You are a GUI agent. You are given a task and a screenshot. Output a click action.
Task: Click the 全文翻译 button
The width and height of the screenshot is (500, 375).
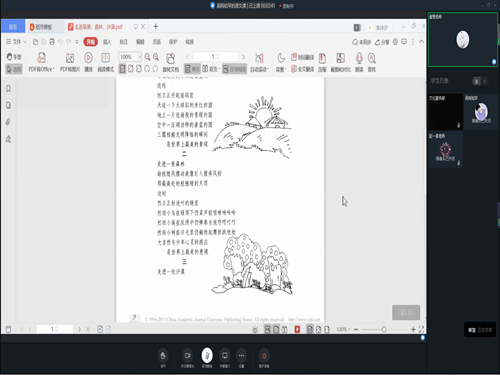pyautogui.click(x=302, y=69)
